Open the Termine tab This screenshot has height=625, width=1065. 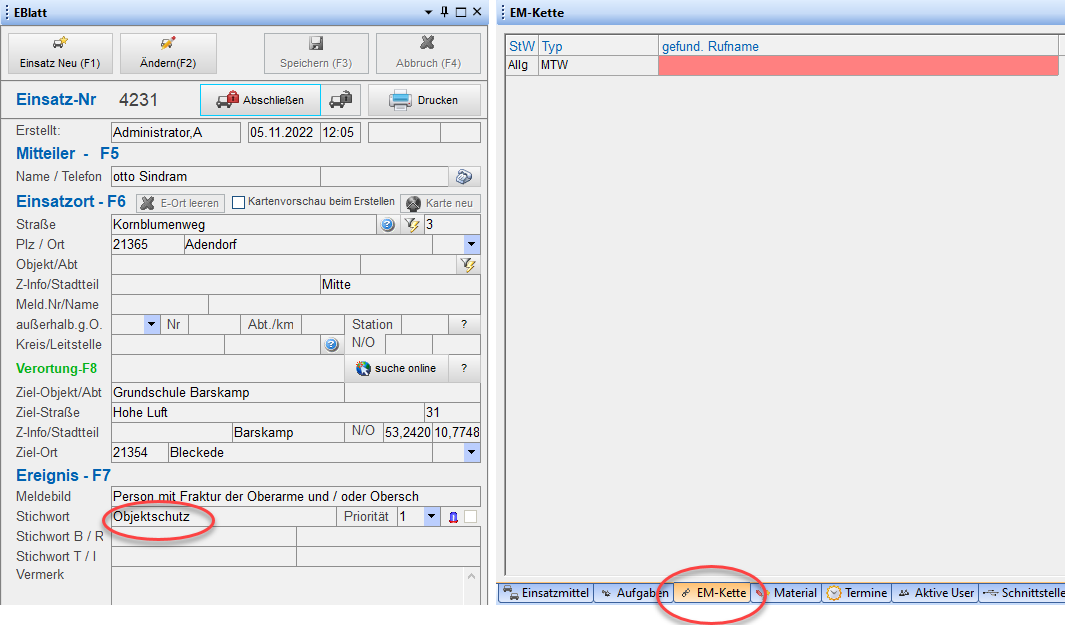tap(857, 593)
